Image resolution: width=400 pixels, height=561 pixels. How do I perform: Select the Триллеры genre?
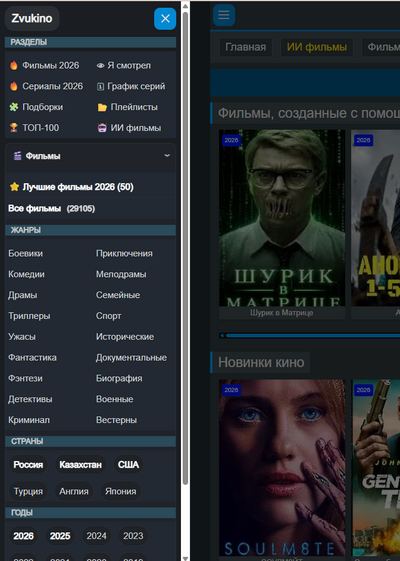(x=29, y=316)
